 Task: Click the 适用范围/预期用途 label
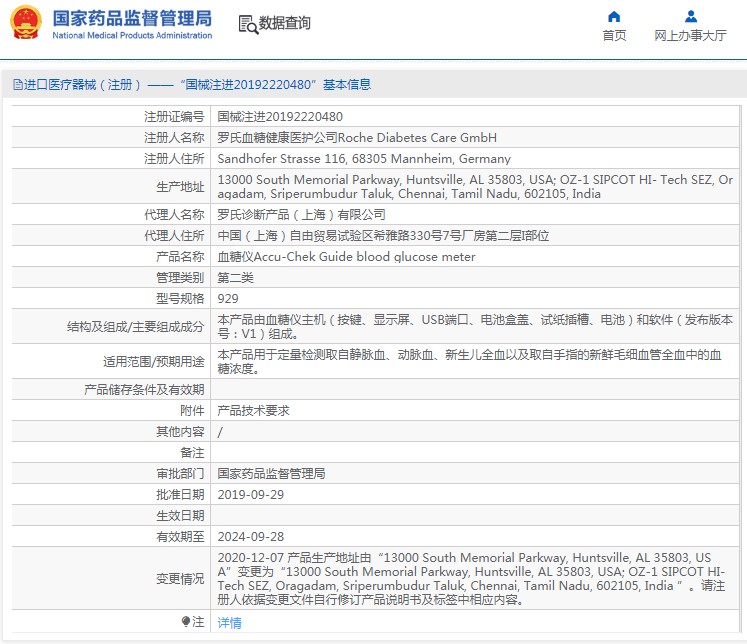pos(153,362)
